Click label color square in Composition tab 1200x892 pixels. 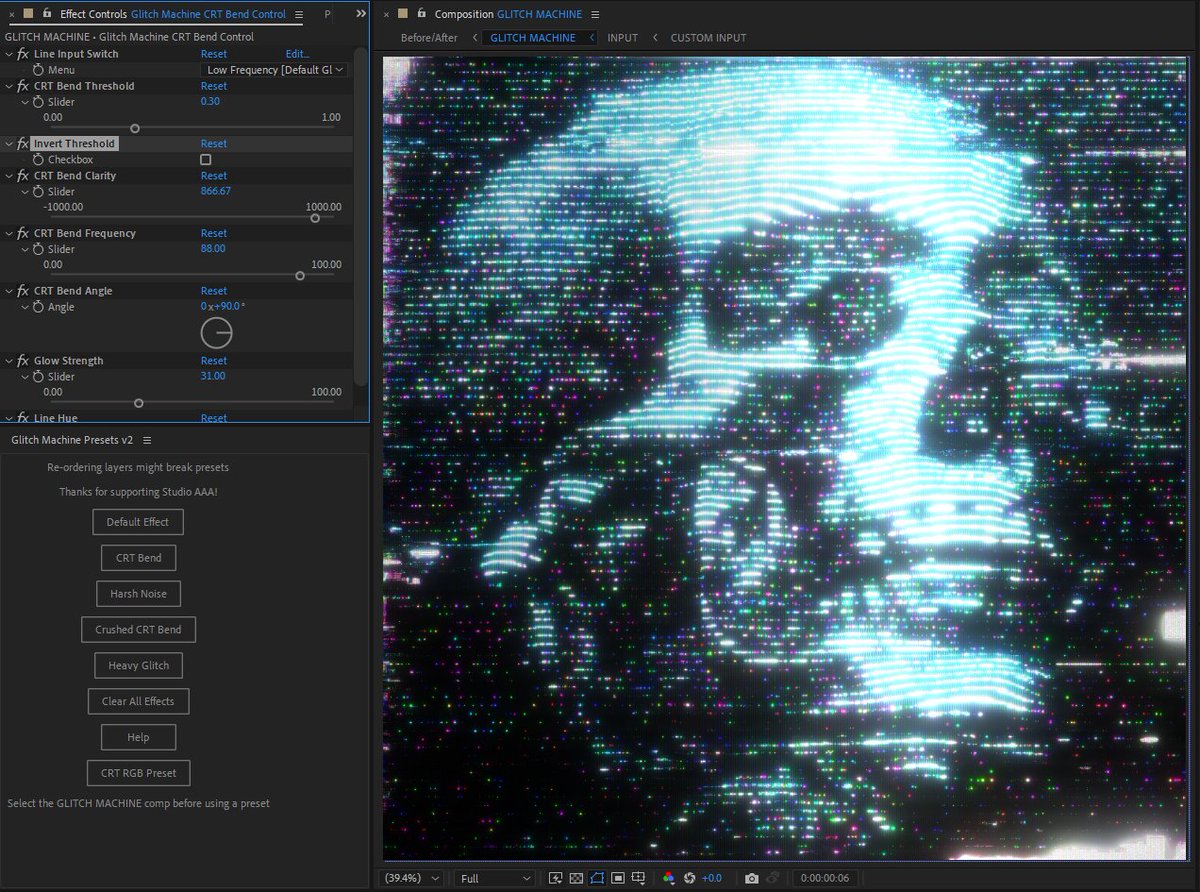(x=403, y=14)
